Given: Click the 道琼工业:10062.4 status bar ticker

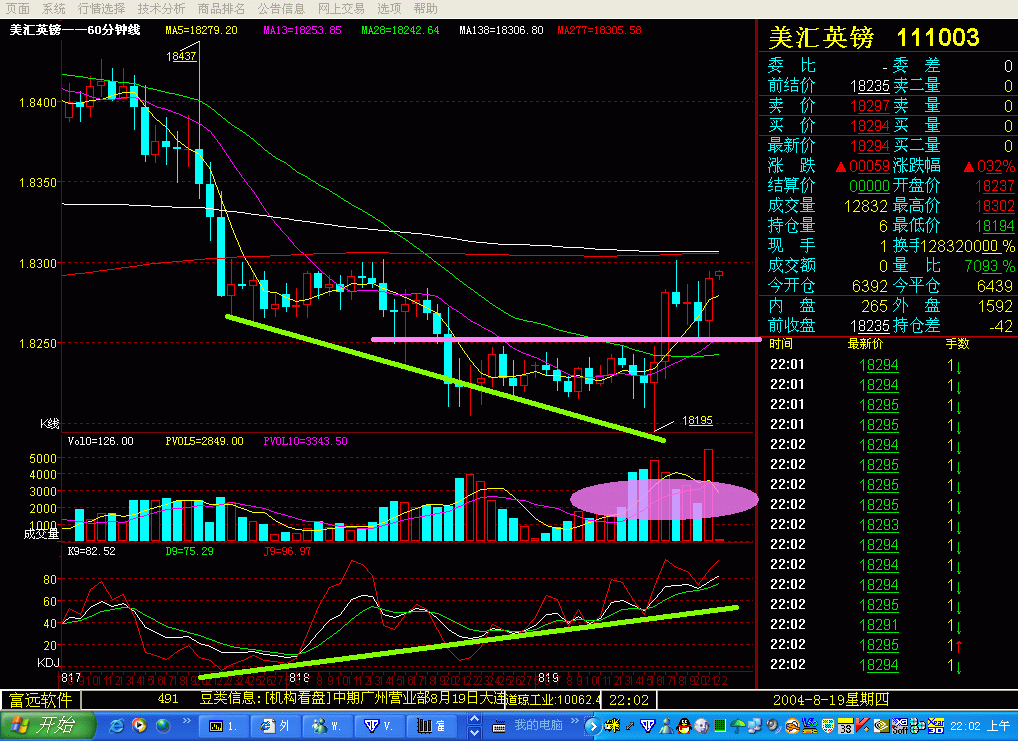Looking at the screenshot, I should [554, 699].
